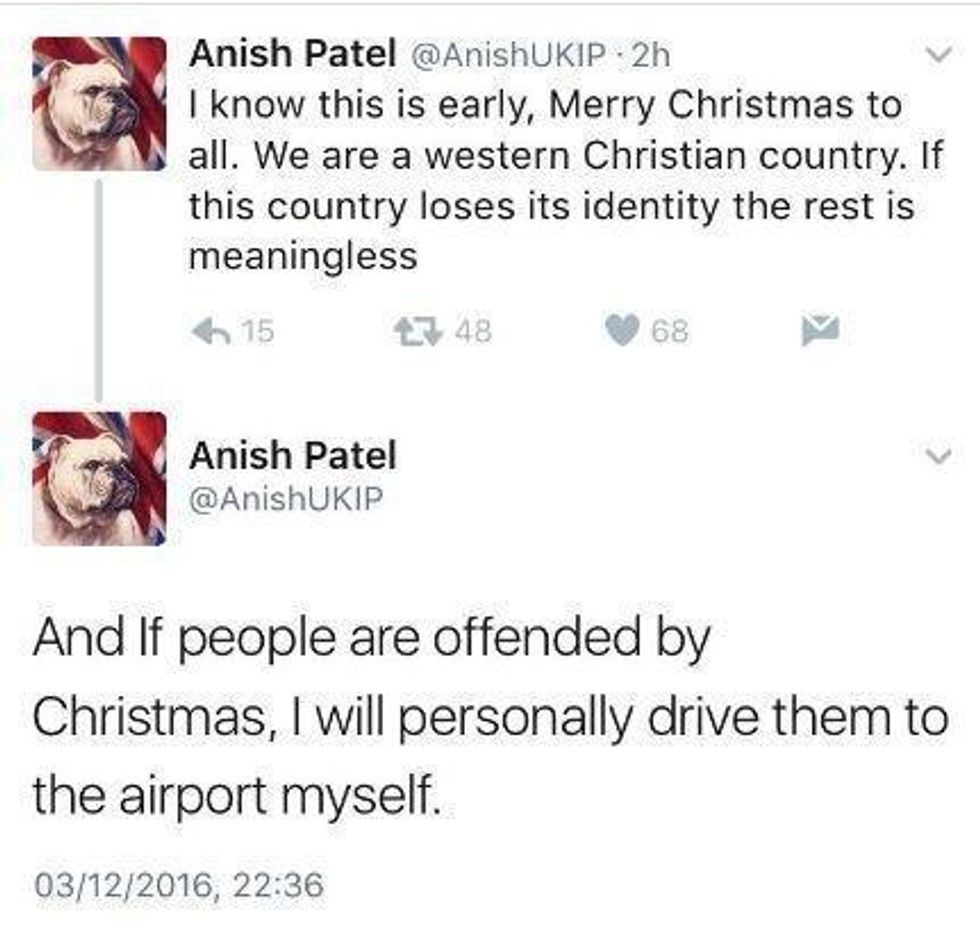Open the 03/12/2016, 22:36 timestamp
The height and width of the screenshot is (928, 980).
pos(178,886)
